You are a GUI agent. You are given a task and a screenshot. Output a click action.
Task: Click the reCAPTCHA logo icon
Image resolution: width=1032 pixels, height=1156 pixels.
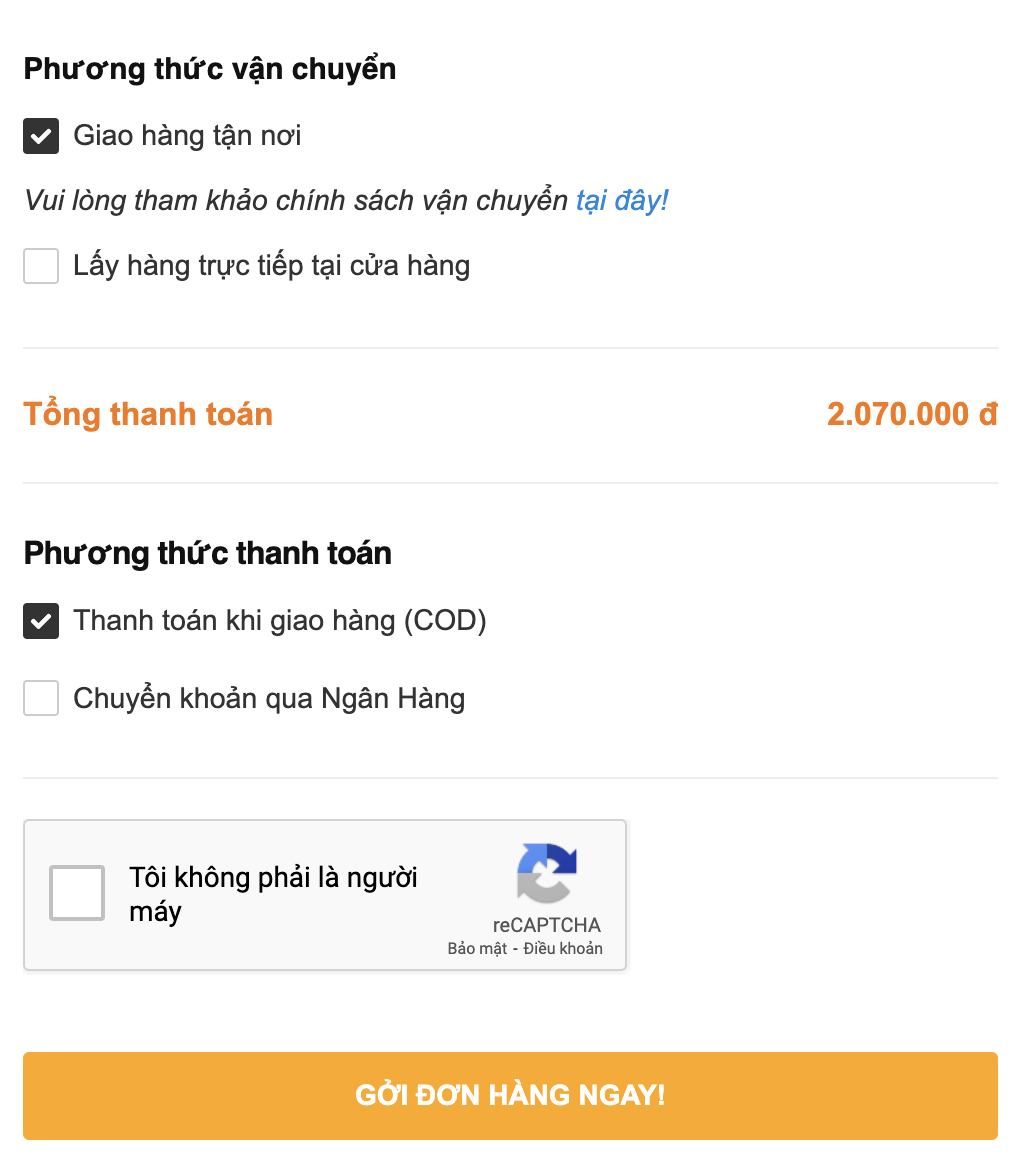point(547,873)
